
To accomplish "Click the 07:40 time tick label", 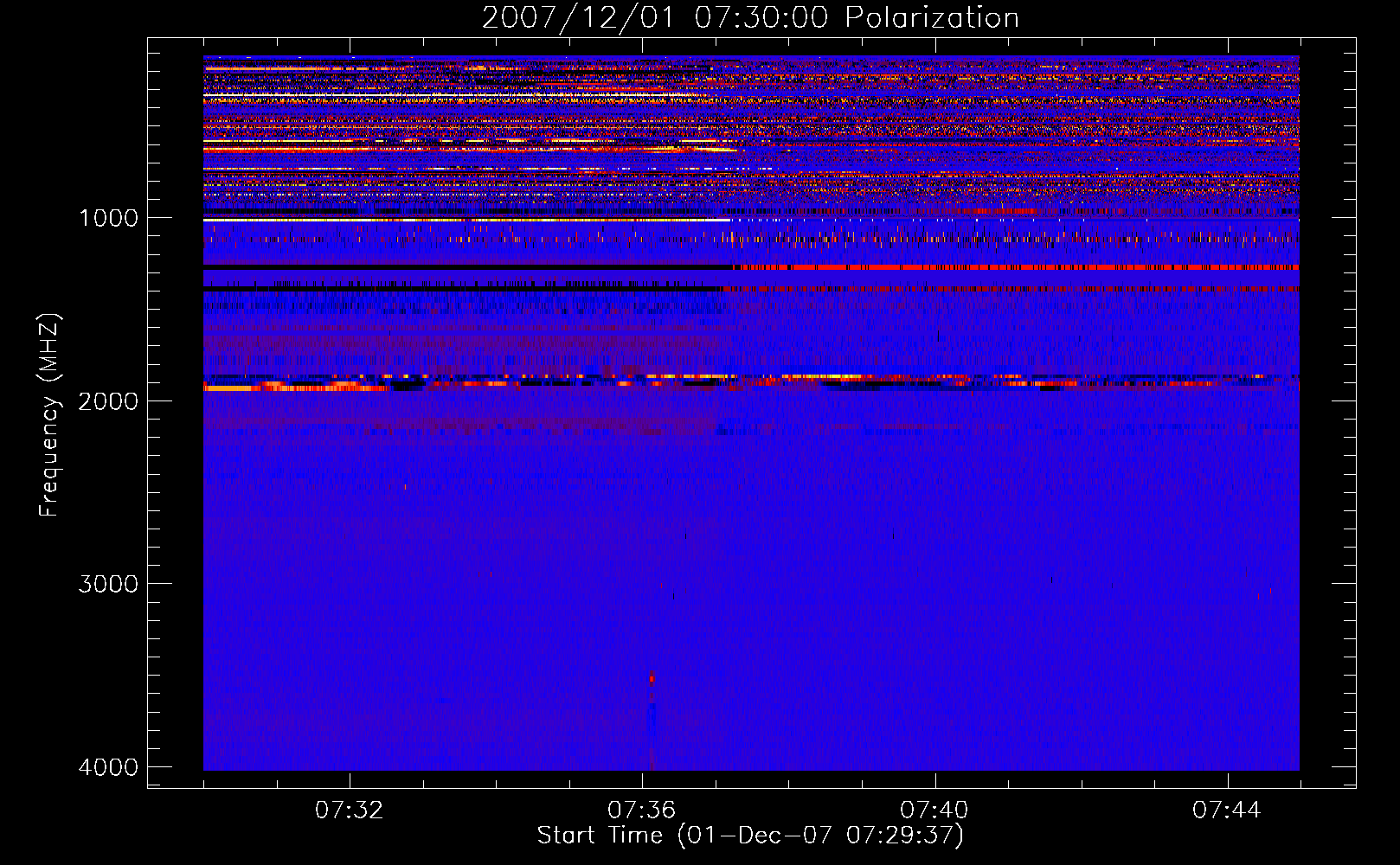I will point(934,811).
